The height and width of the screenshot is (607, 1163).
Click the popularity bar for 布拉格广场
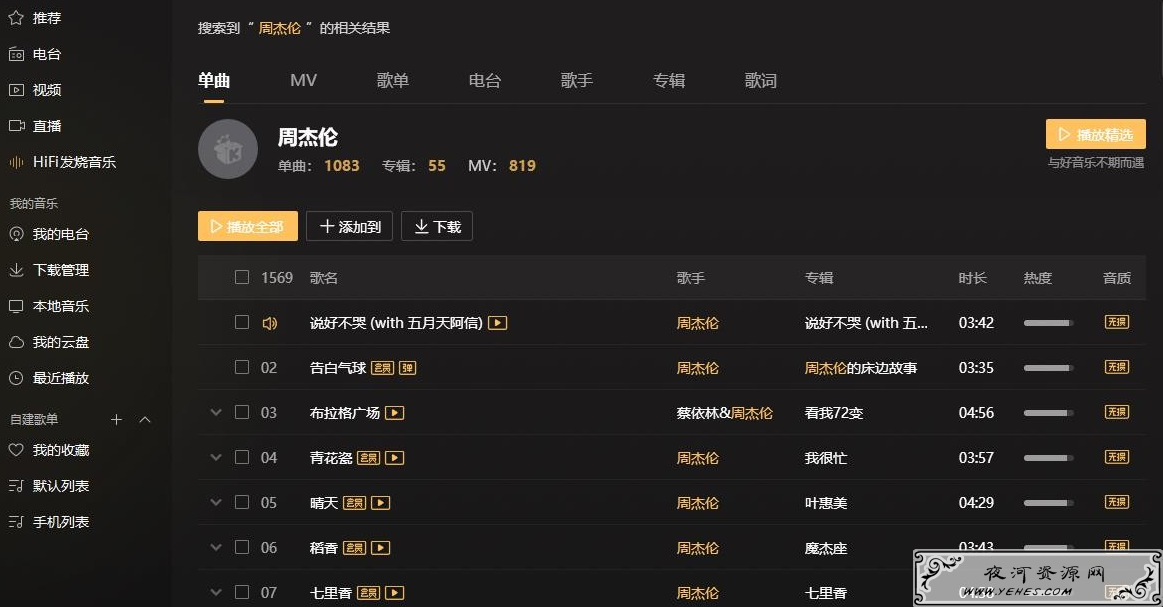pyautogui.click(x=1048, y=413)
